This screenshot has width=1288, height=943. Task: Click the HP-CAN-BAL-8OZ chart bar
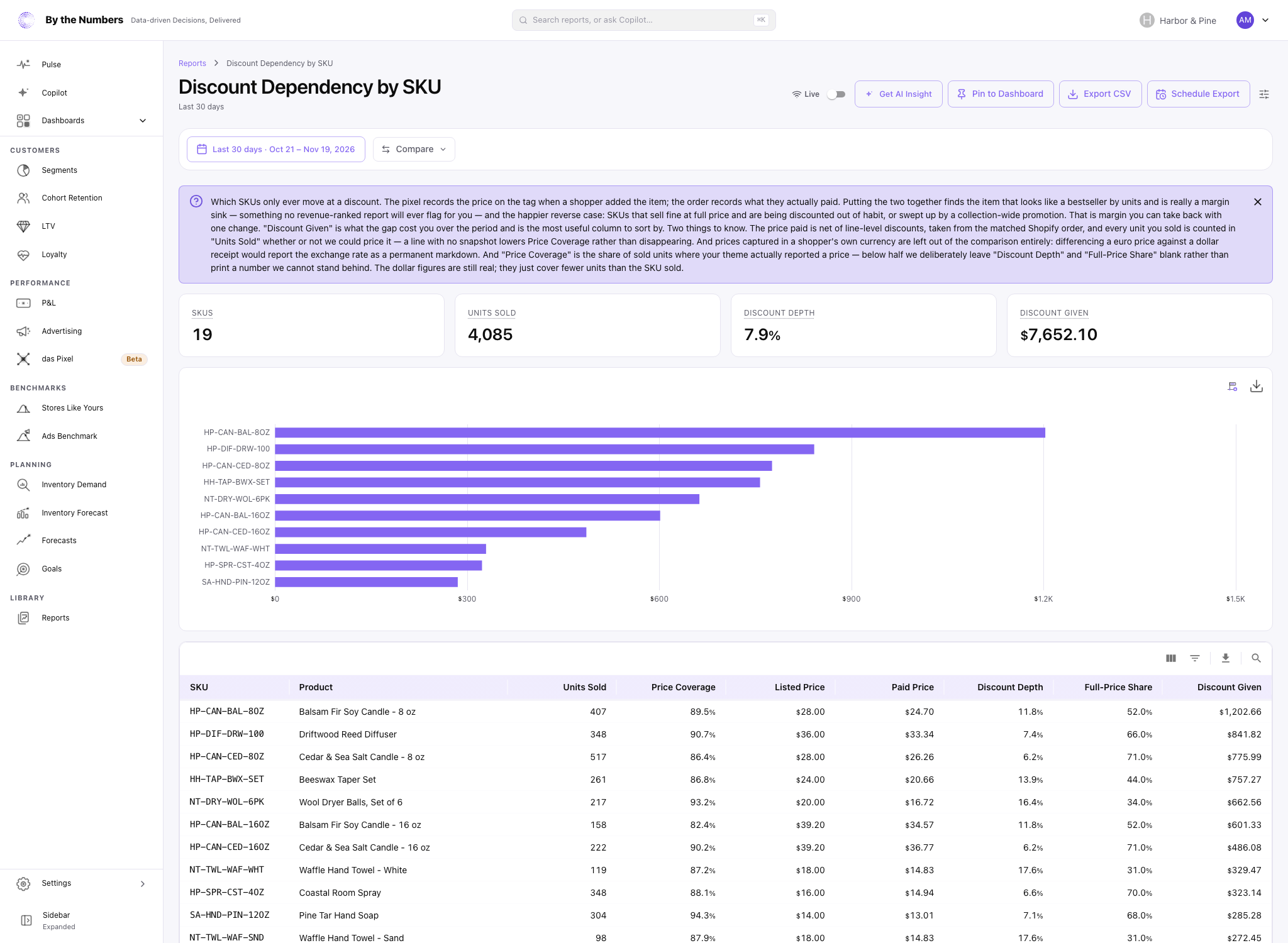(660, 433)
